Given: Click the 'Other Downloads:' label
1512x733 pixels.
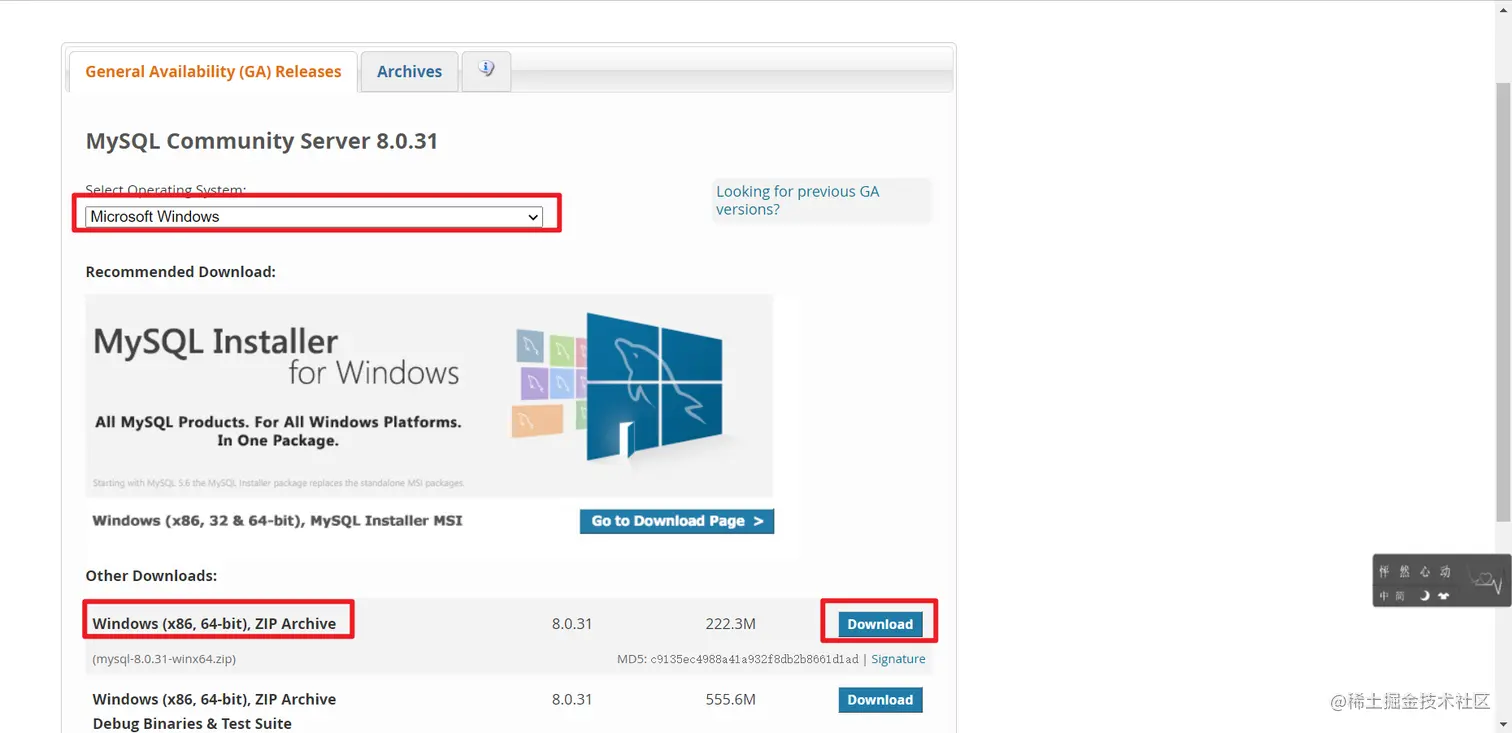Looking at the screenshot, I should pos(151,576).
